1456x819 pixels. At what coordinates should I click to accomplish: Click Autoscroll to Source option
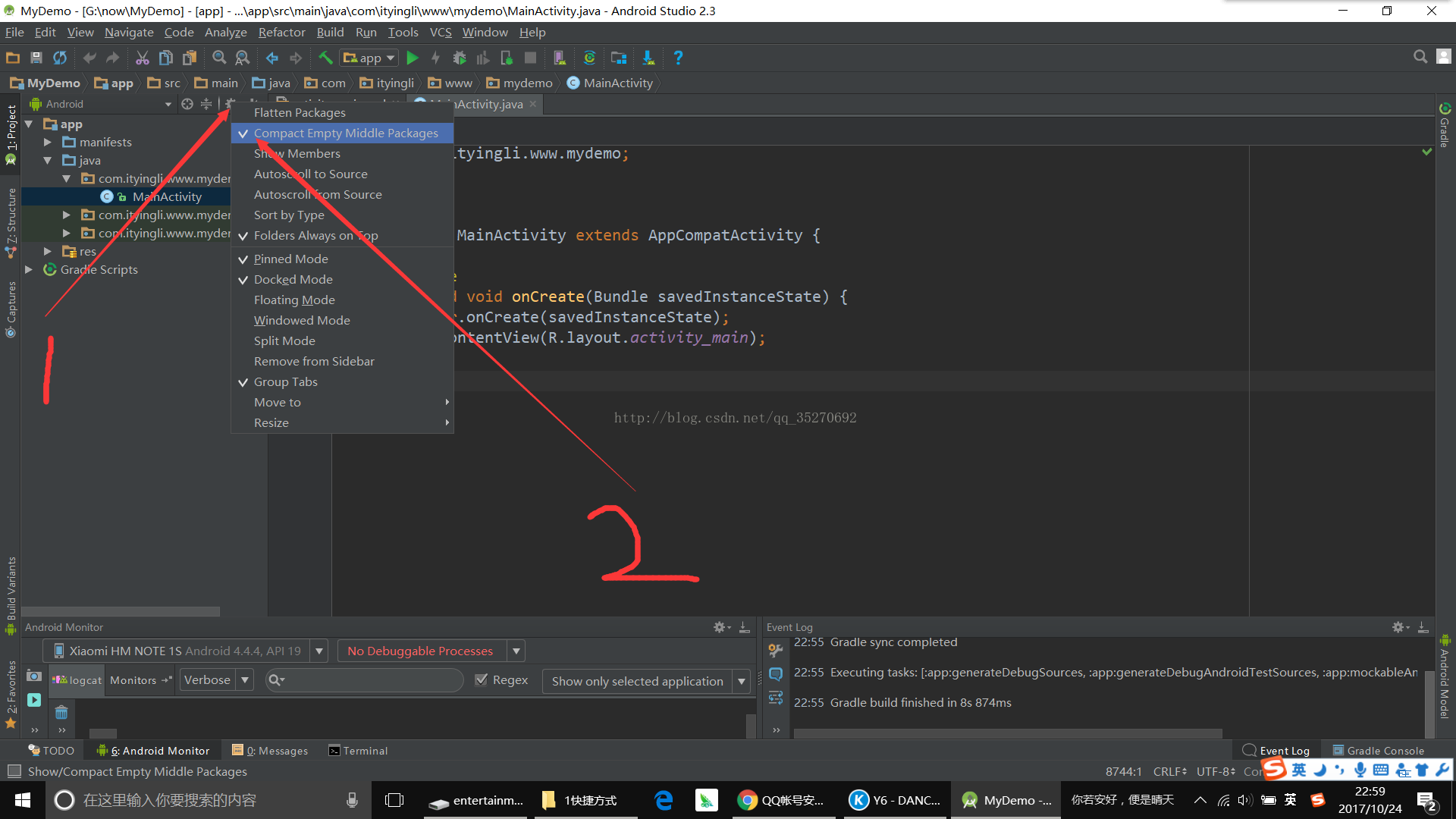(x=311, y=174)
